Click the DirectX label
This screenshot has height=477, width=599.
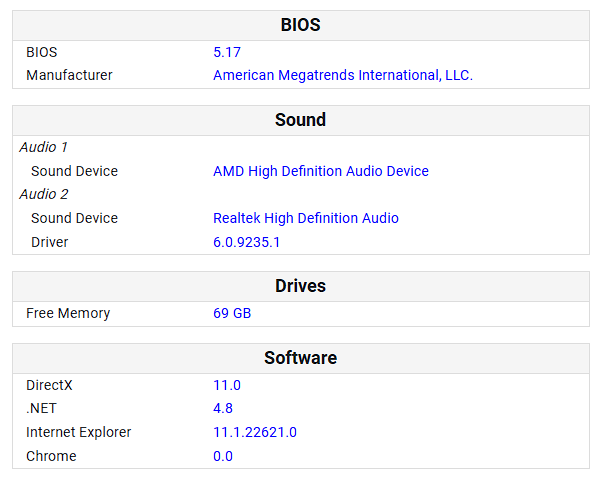[49, 385]
